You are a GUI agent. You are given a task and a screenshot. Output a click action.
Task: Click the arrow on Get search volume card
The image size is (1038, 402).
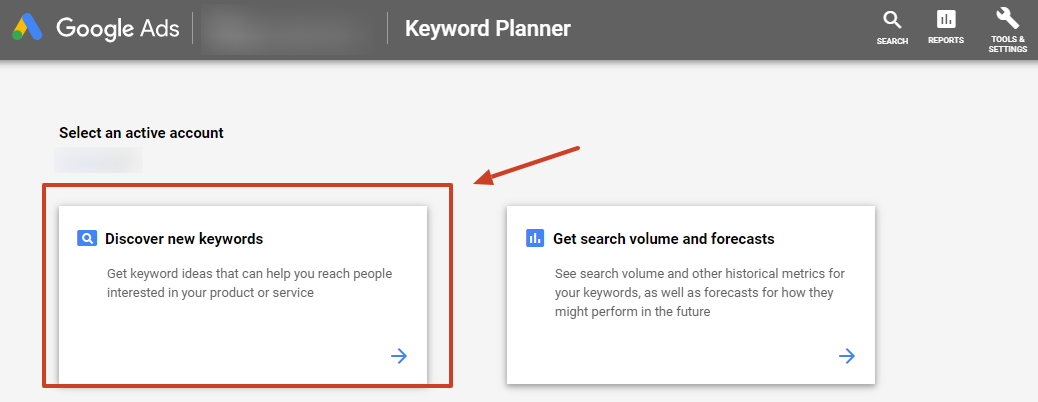tap(847, 356)
